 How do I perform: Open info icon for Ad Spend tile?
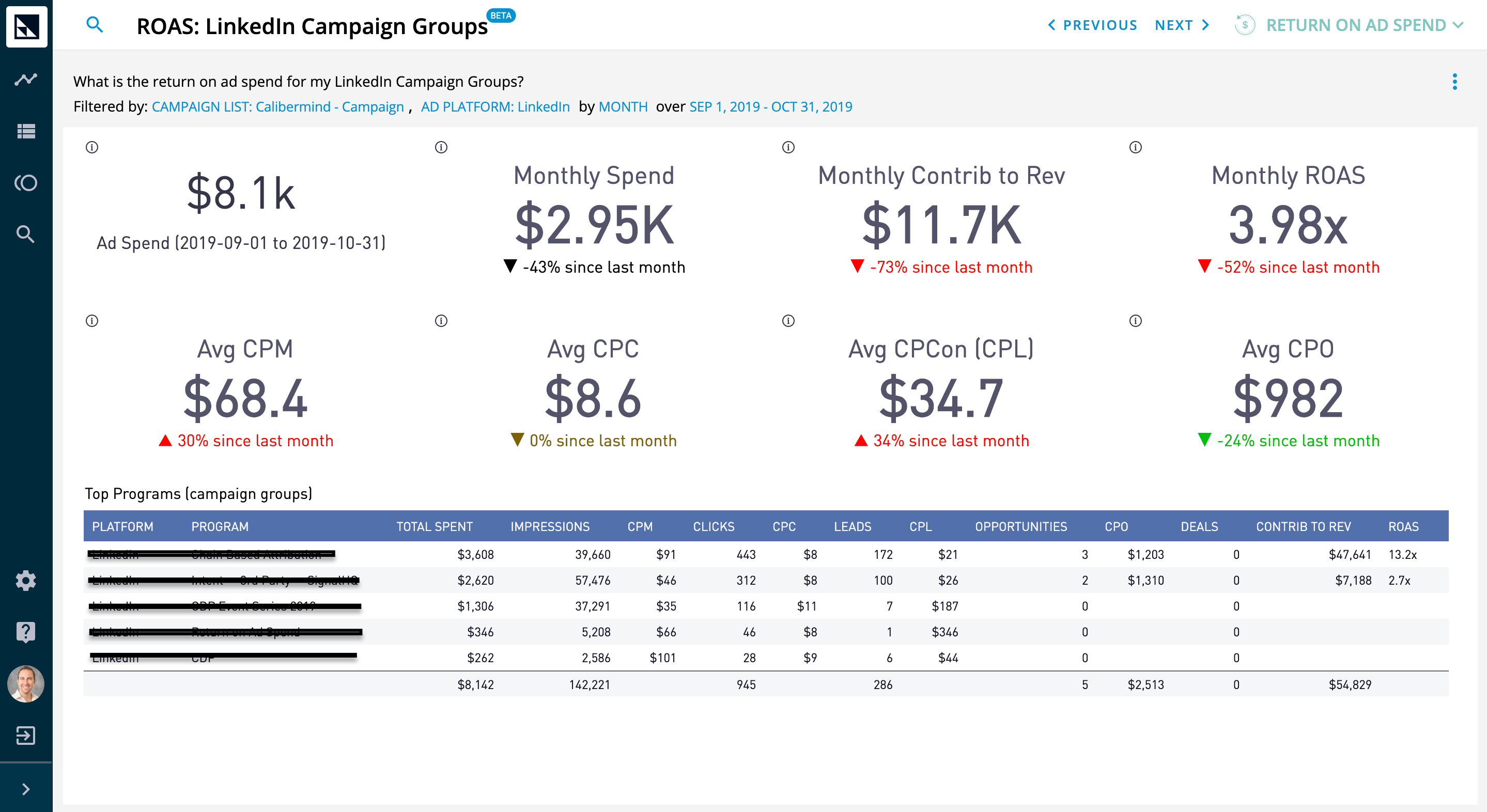[x=92, y=147]
